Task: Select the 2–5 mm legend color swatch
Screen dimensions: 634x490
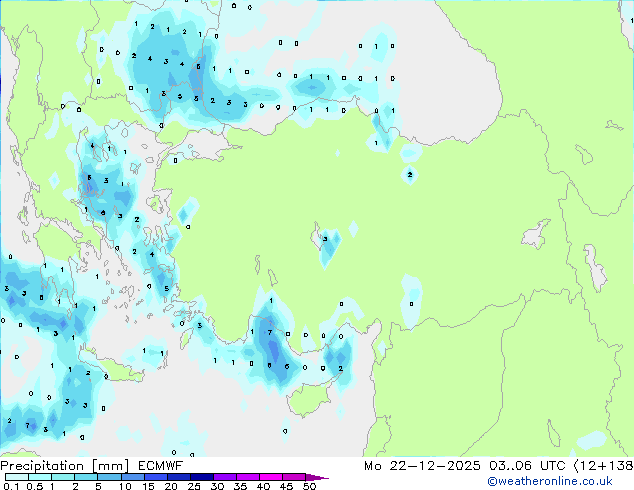Action: click(x=86, y=477)
